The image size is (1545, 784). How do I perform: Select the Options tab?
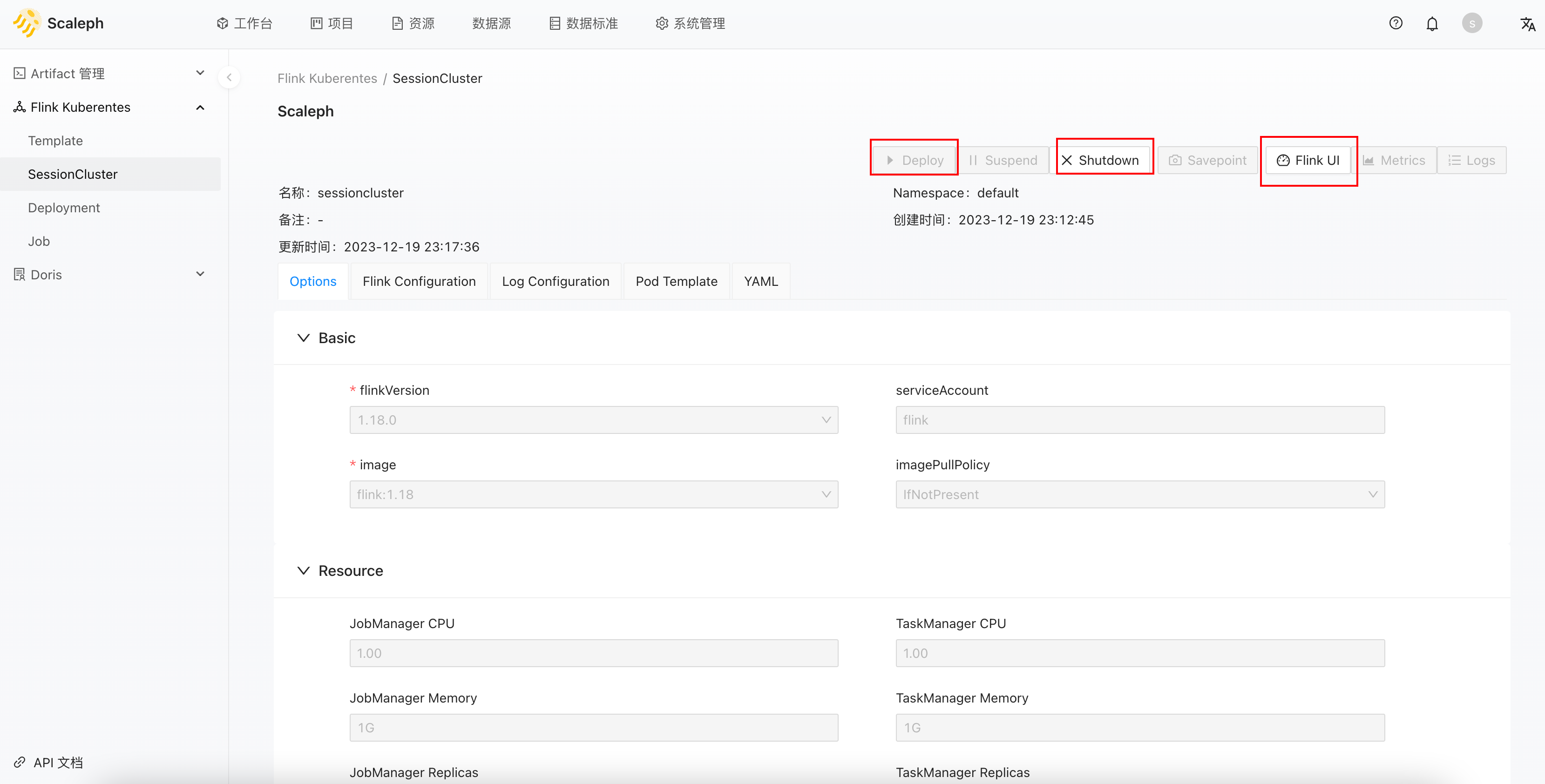pos(313,281)
